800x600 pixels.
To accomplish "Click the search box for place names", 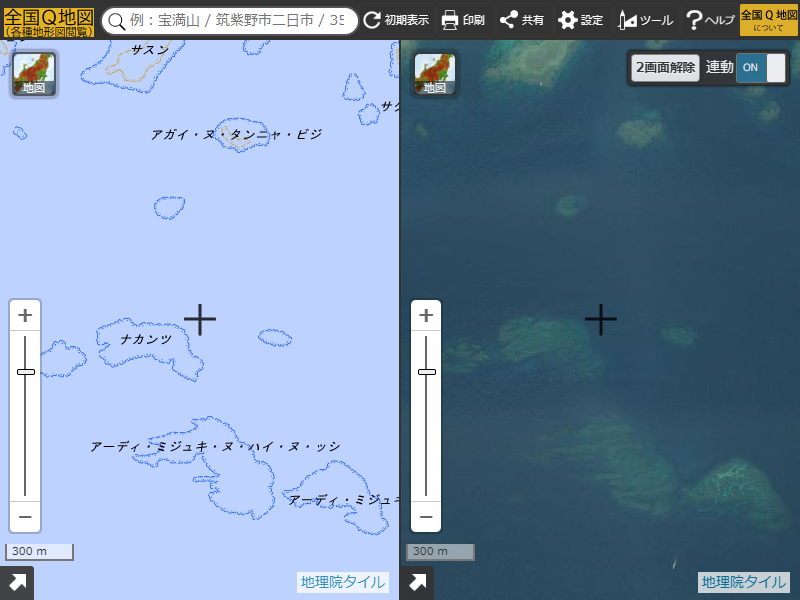I will 240,21.
